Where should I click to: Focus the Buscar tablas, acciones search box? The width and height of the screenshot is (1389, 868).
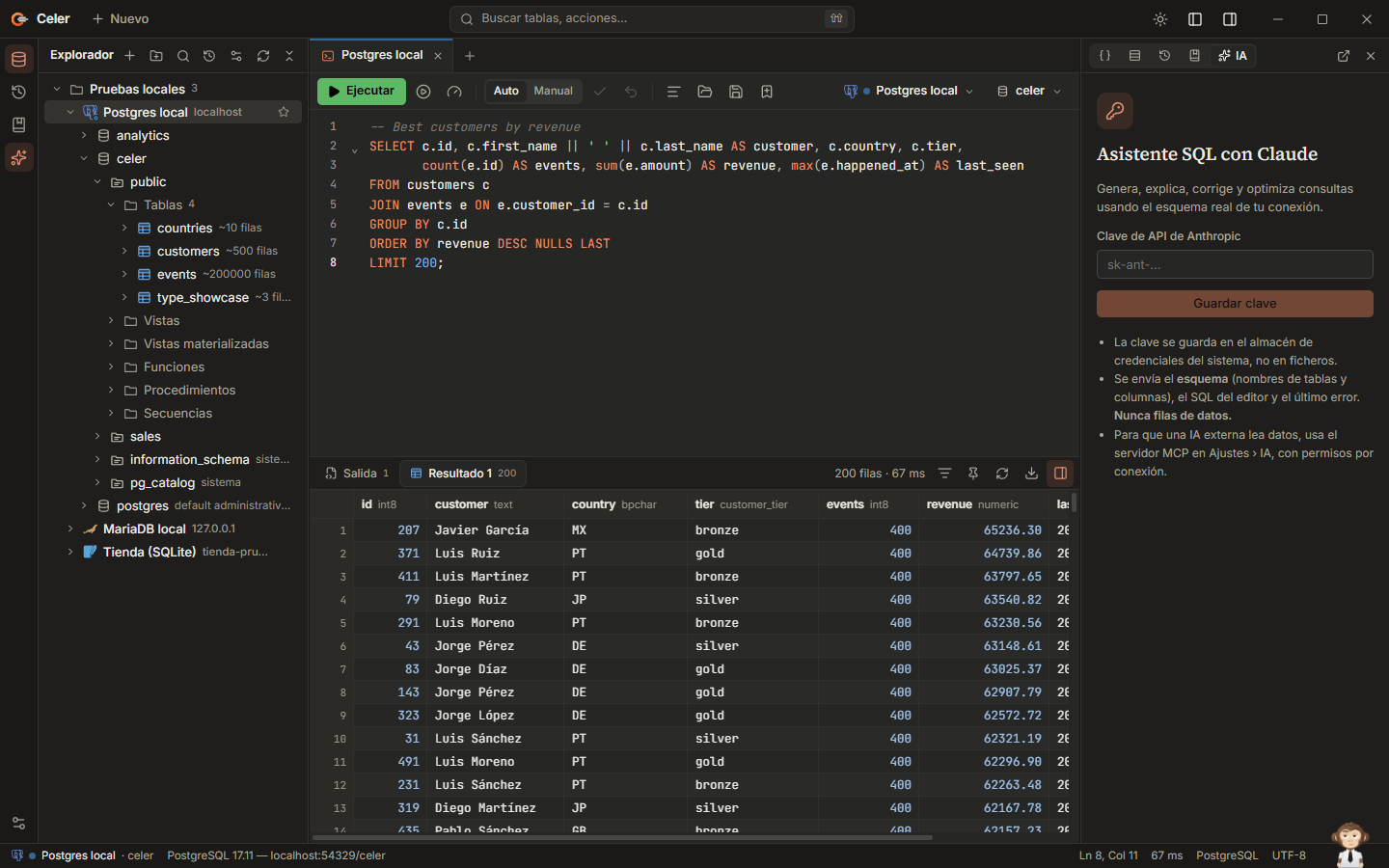coord(652,18)
